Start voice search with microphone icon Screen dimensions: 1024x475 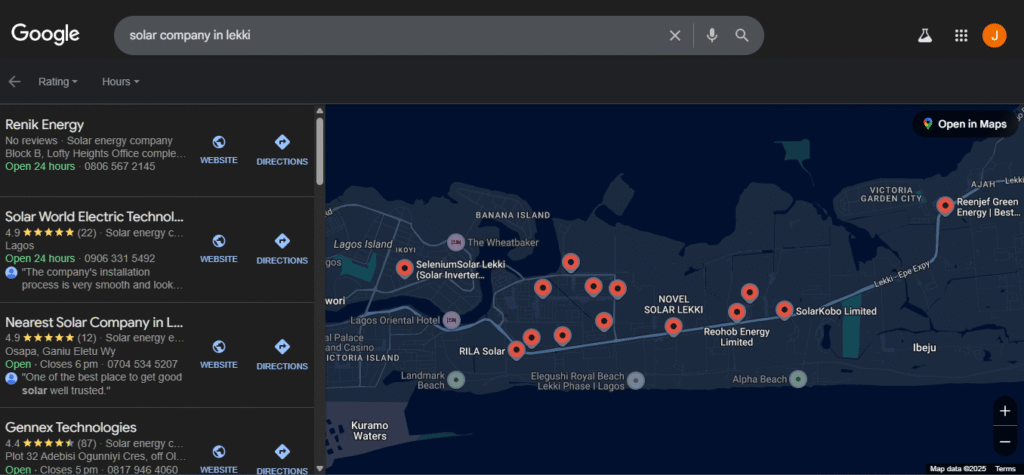711,35
